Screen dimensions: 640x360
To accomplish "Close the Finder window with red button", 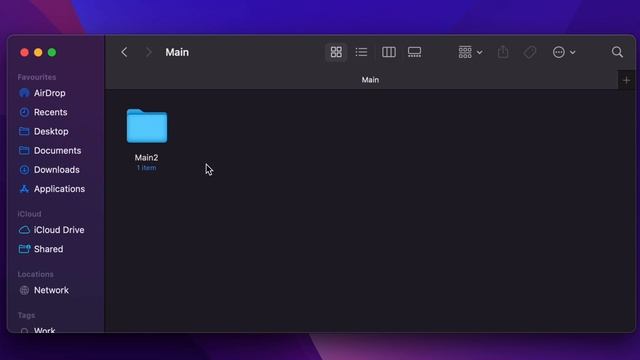I will tap(24, 52).
